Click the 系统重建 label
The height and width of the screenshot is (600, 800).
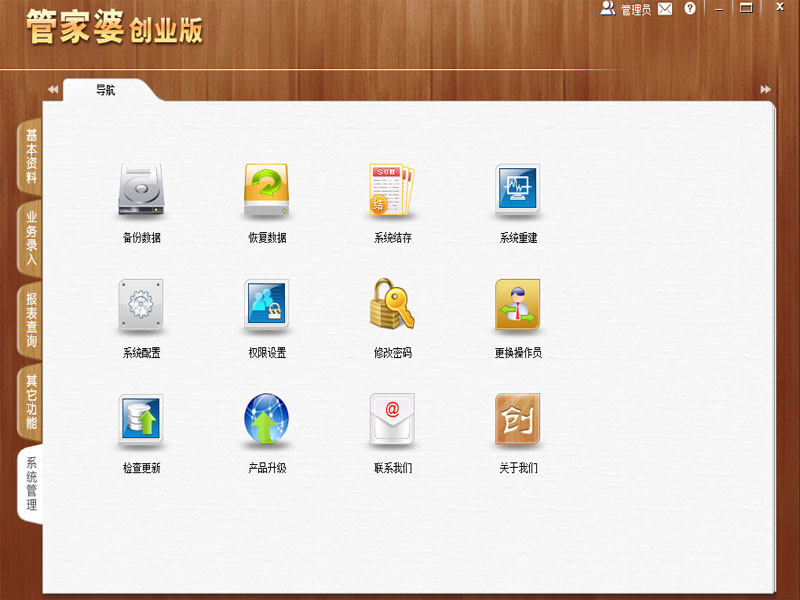(x=518, y=237)
